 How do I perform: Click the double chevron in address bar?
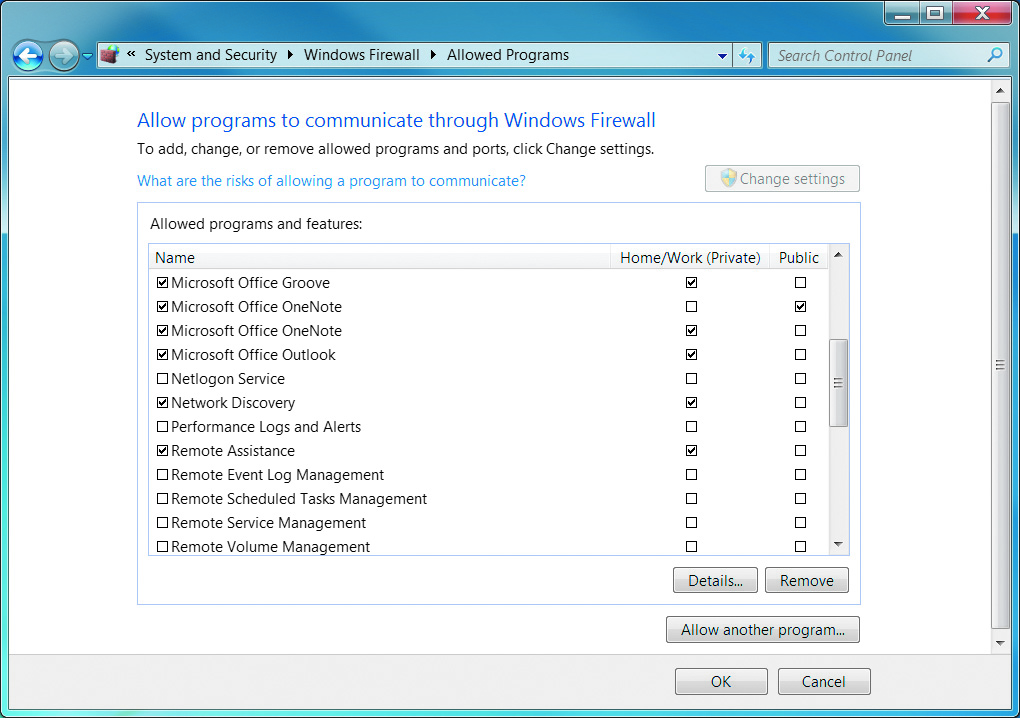(131, 54)
